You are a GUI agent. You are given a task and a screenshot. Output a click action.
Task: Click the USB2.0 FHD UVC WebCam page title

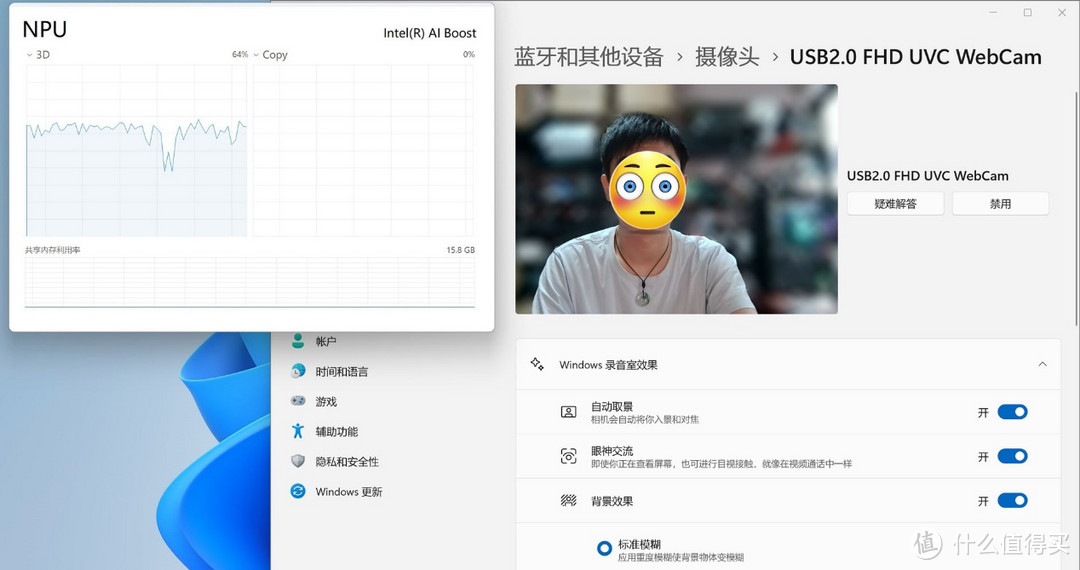[915, 56]
